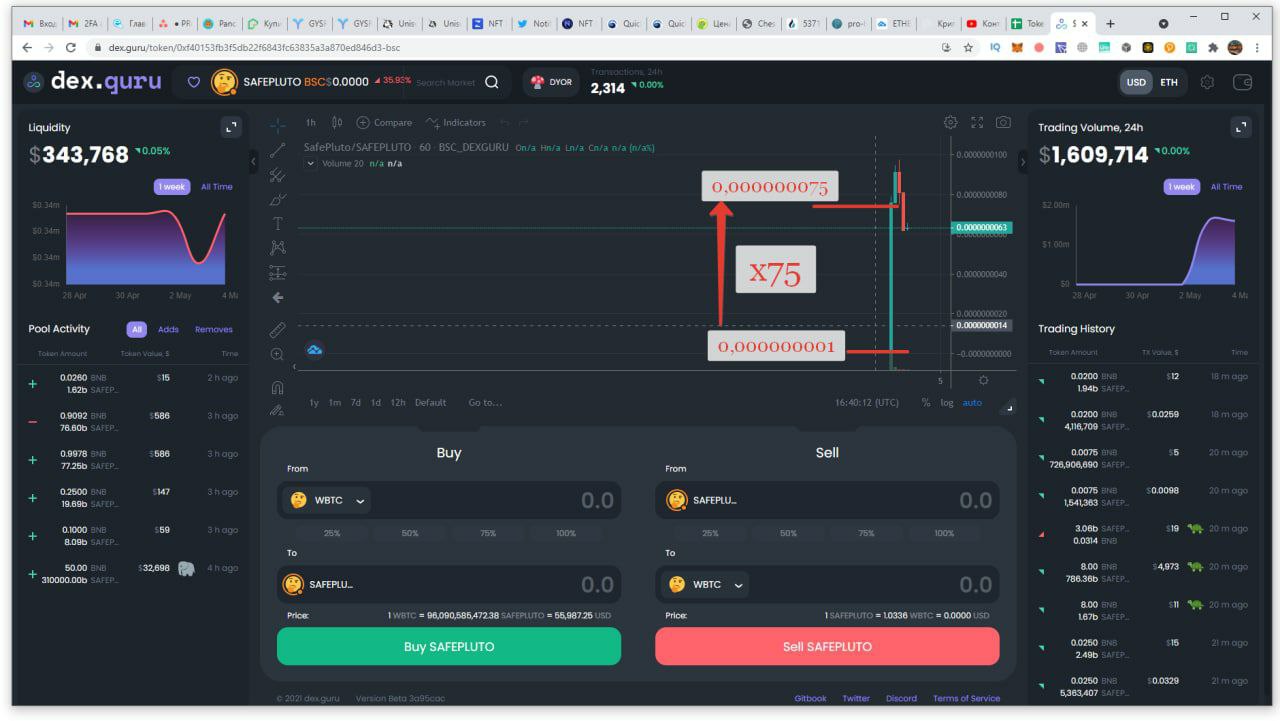Switch currency display to USD

pos(1136,82)
